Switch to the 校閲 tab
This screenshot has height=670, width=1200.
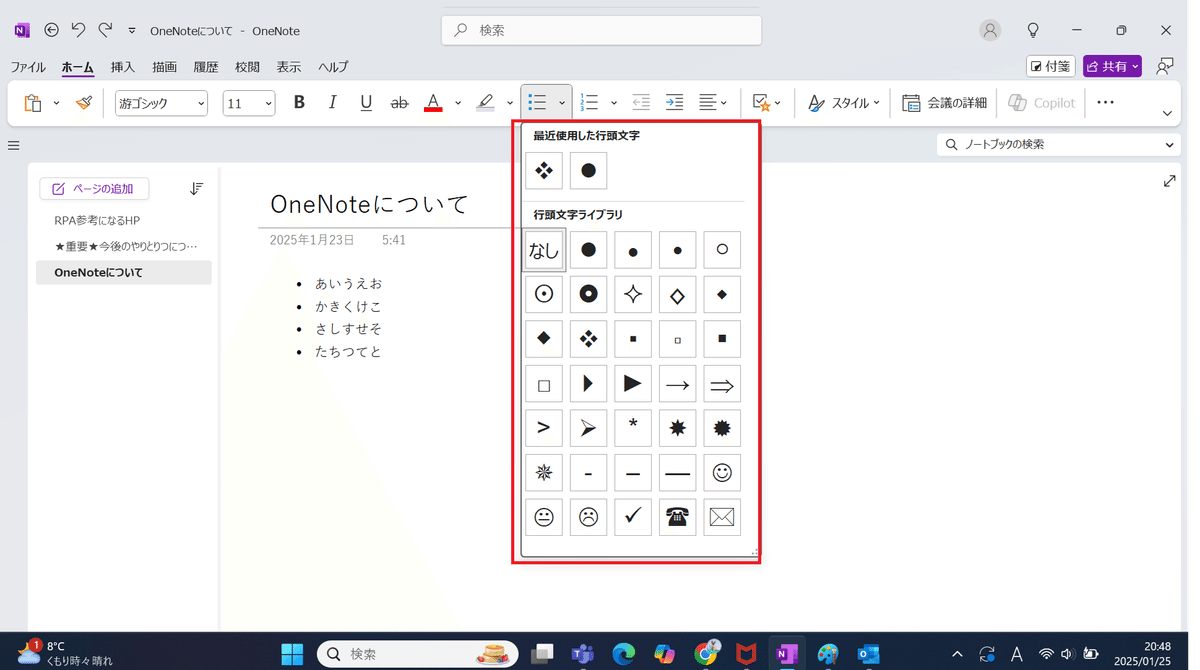[247, 67]
